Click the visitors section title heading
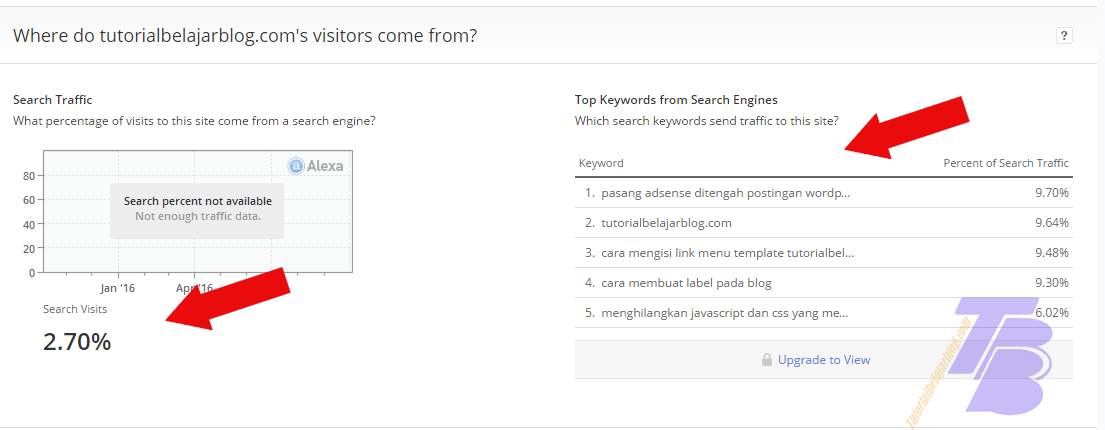This screenshot has height=430, width=1105. (x=244, y=36)
